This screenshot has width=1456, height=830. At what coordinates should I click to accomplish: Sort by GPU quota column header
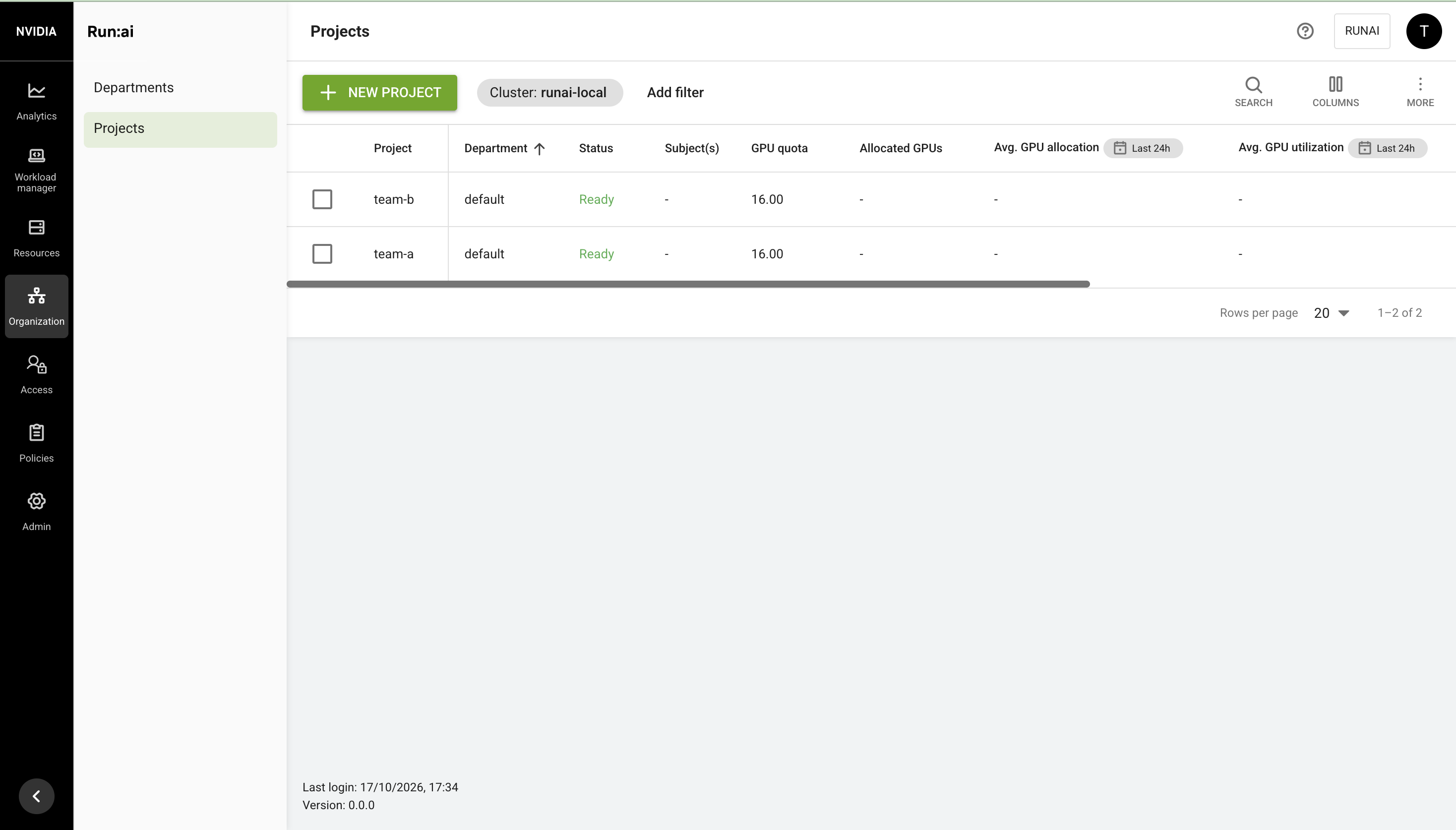point(779,148)
